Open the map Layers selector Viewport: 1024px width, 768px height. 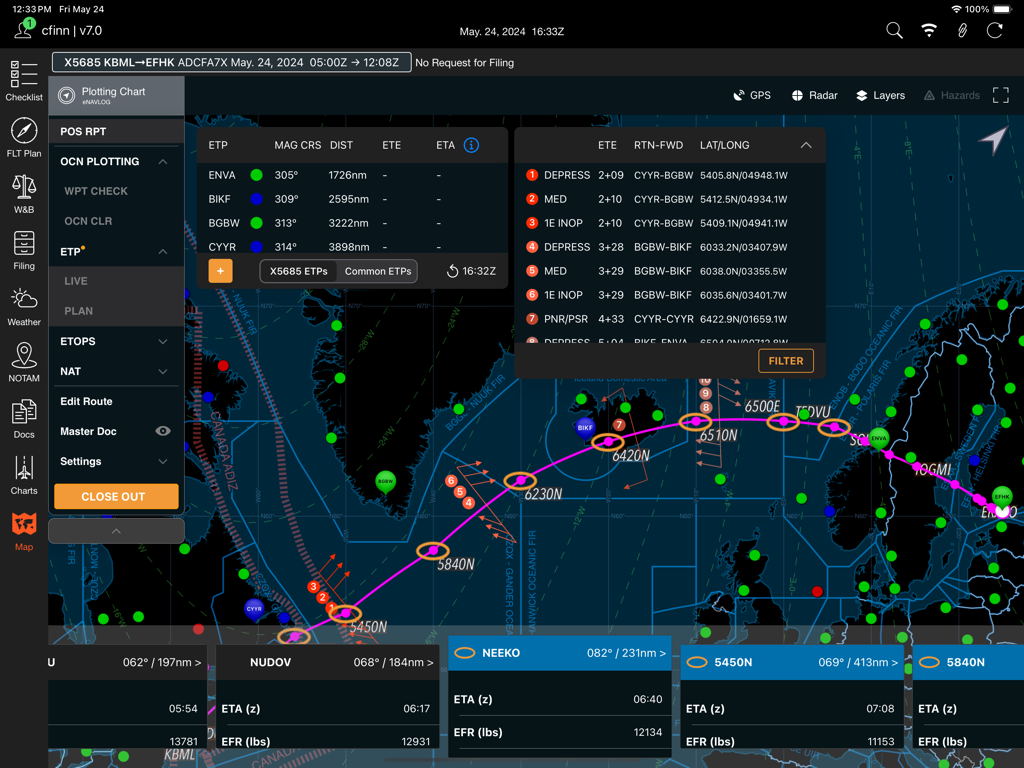coord(880,95)
